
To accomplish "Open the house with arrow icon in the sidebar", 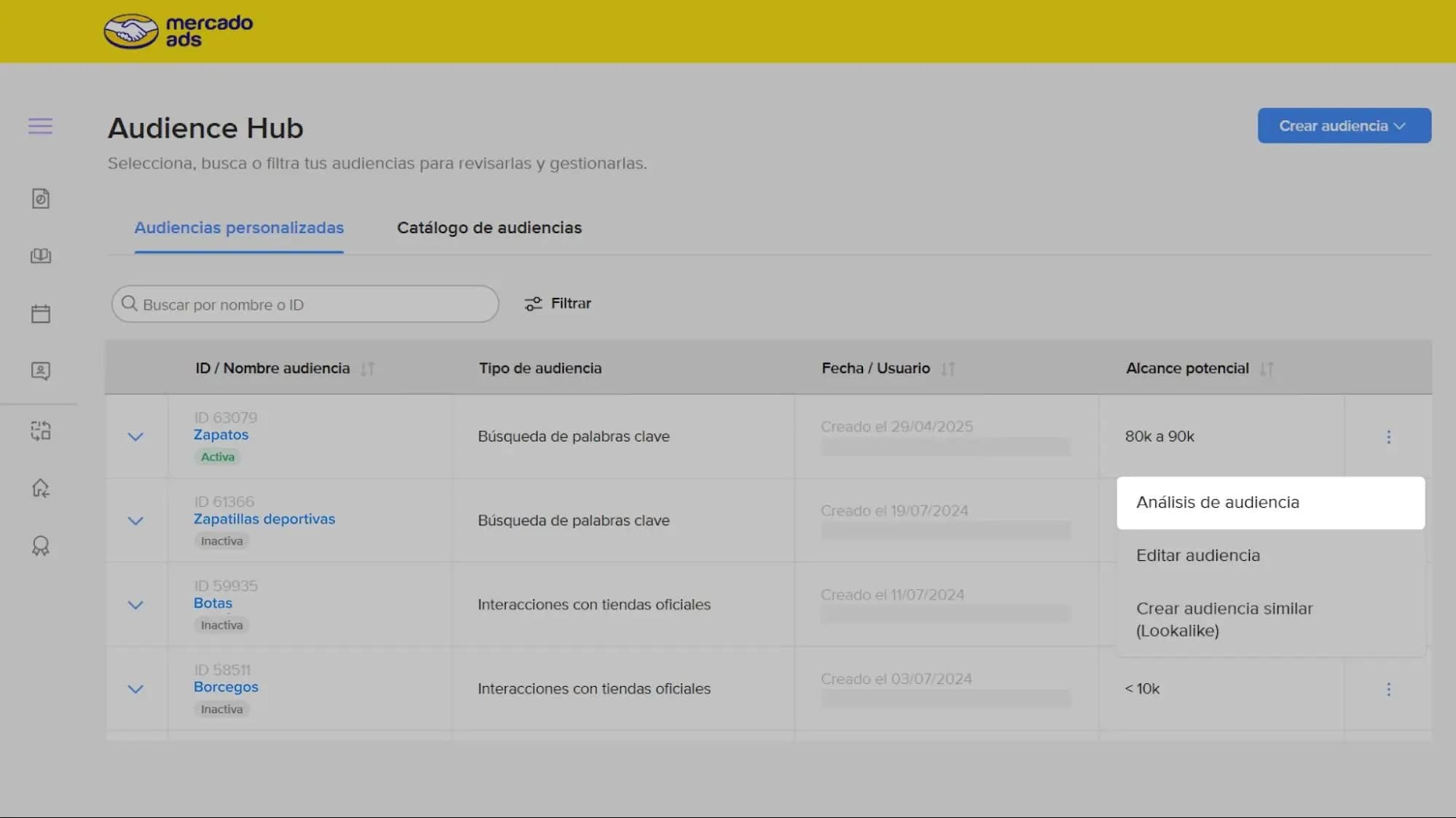I will coord(41,488).
